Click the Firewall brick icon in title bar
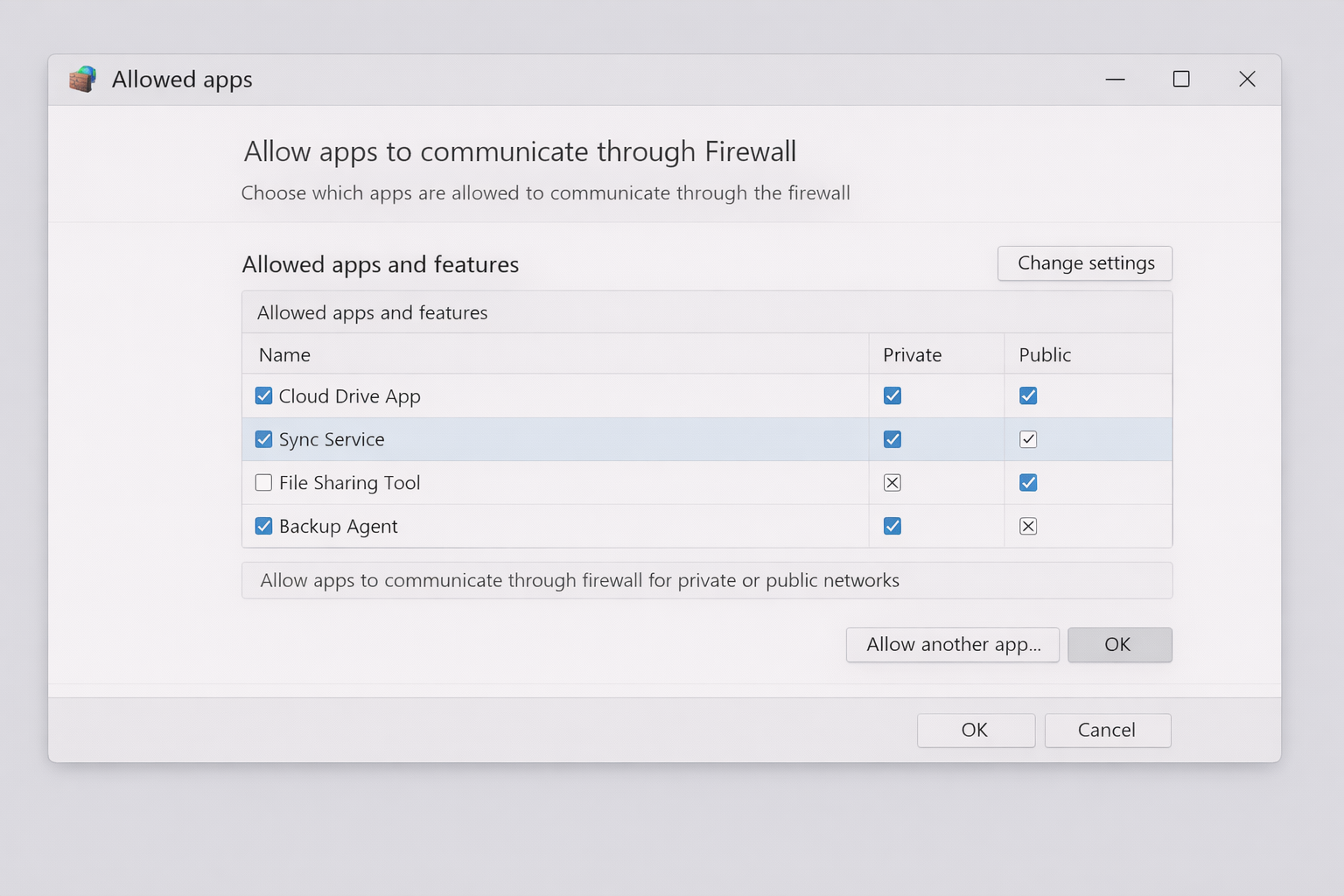 click(x=82, y=80)
